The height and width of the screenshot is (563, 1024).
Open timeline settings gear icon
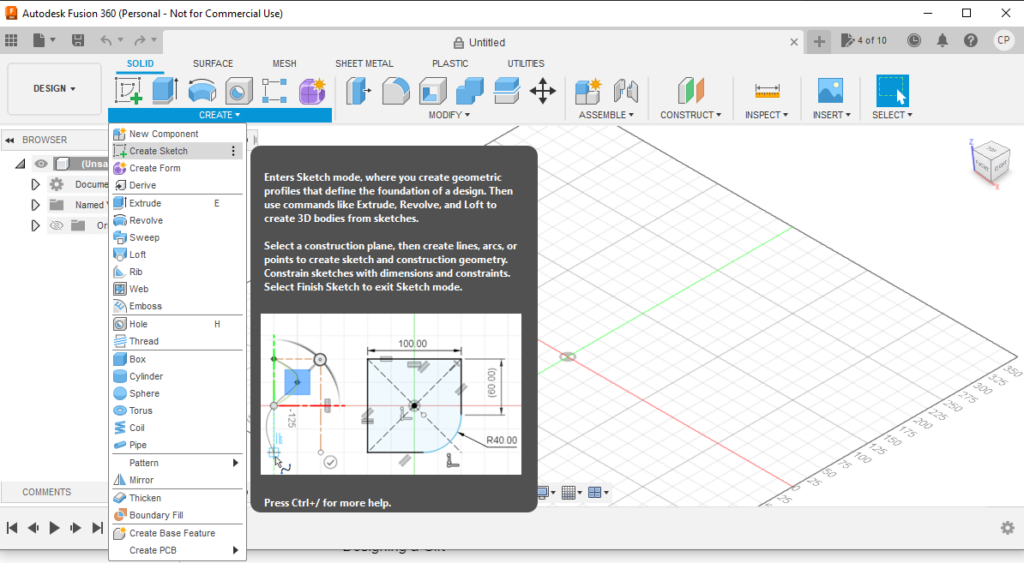pos(1007,527)
